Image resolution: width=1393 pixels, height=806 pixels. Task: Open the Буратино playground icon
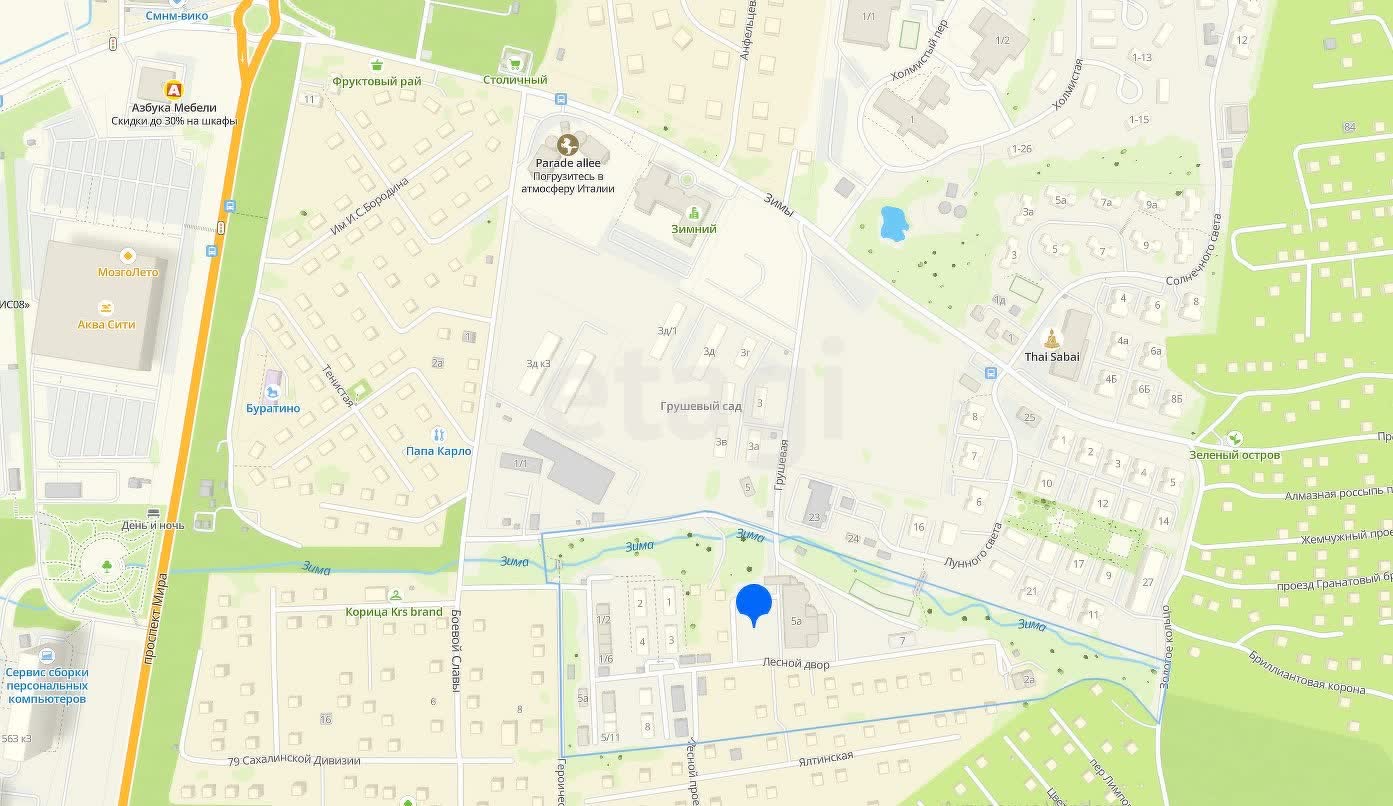click(x=273, y=381)
